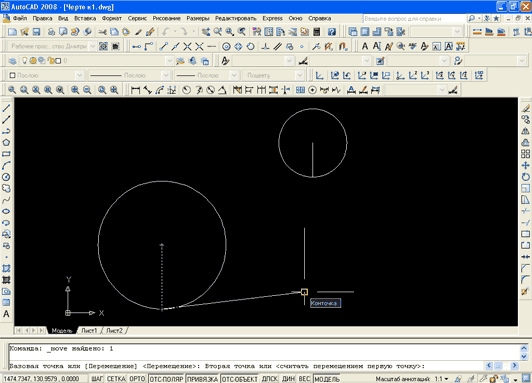Activate the Move tool in modify toolbar
The height and width of the screenshot is (383, 532).
525,165
